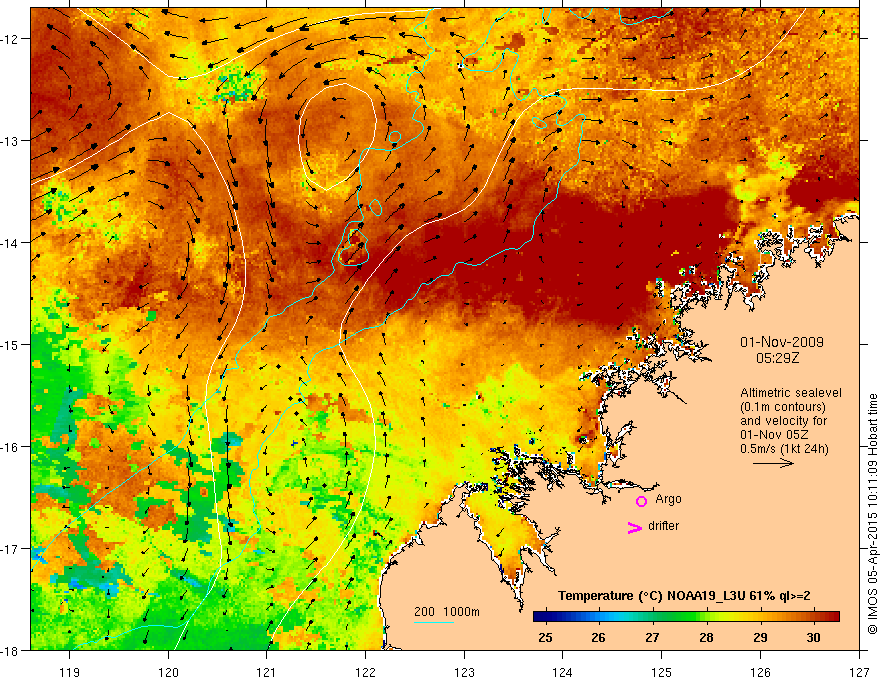The width and height of the screenshot is (880, 680).
Task: Click the color bar tick label 30
Action: point(813,637)
